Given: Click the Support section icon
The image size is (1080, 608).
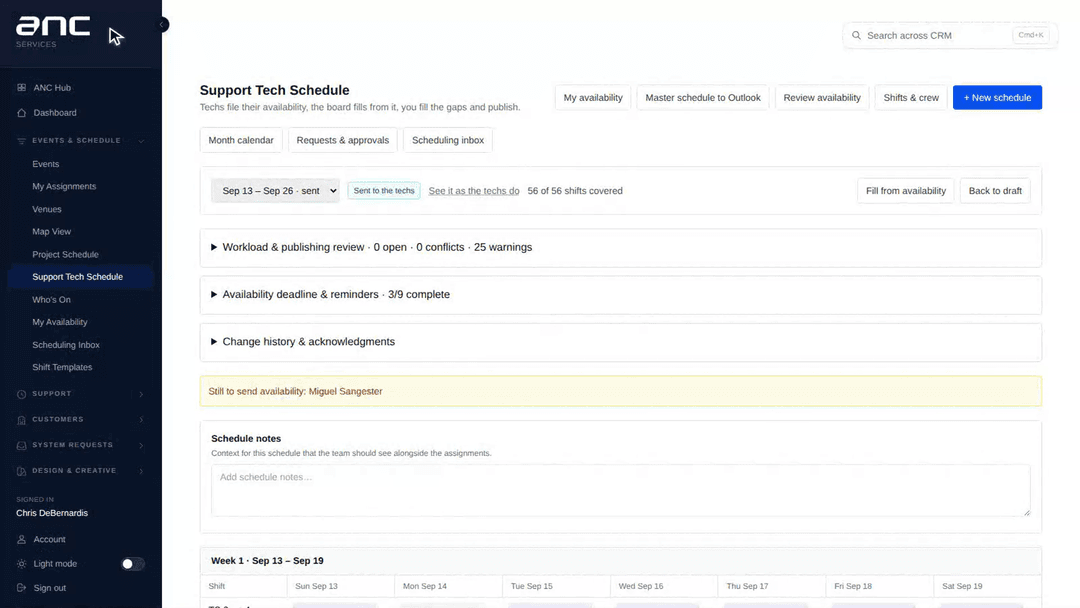Looking at the screenshot, I should coord(21,394).
